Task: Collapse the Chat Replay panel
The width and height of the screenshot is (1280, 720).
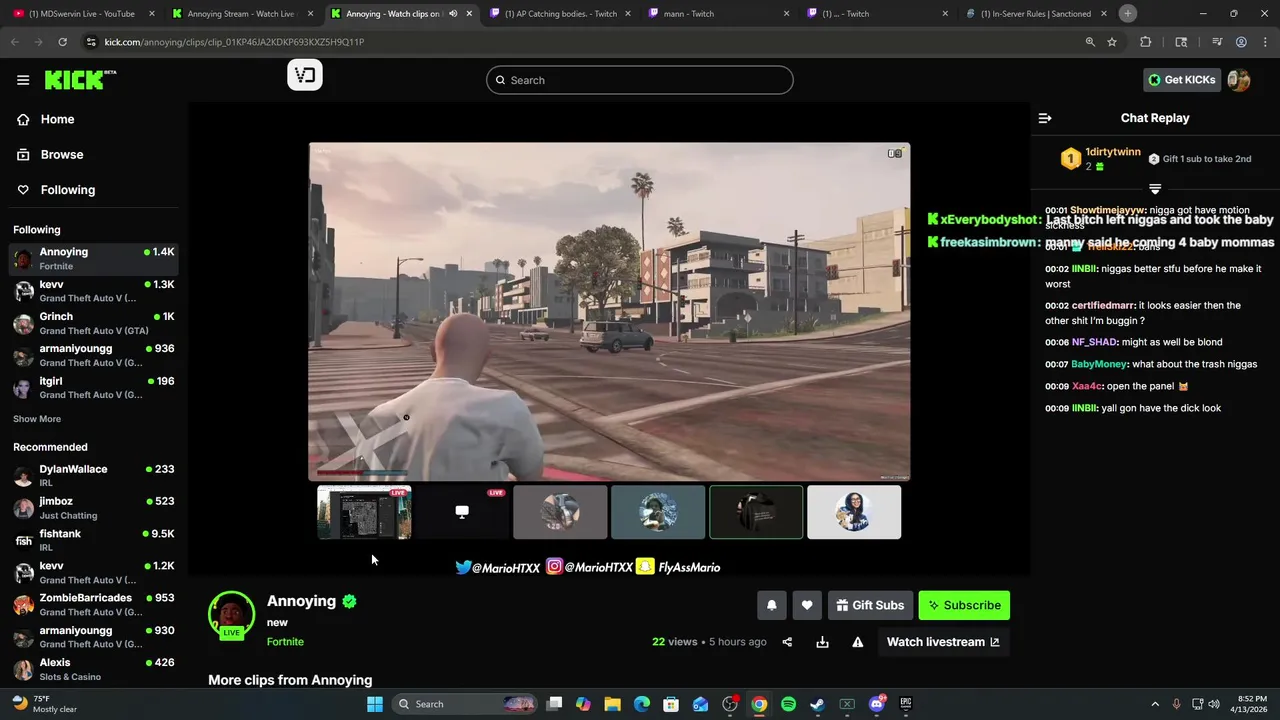Action: point(1045,118)
